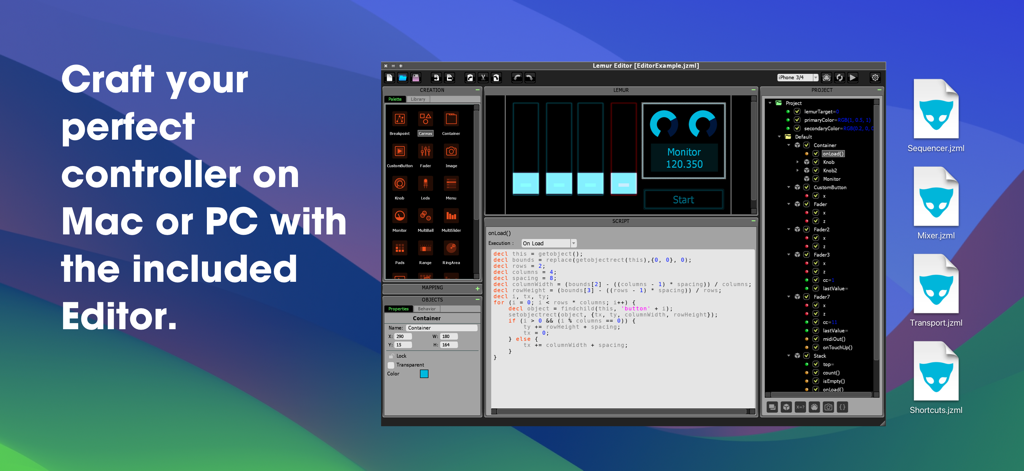Click the left blue knob in Lemur canvas

(x=665, y=123)
